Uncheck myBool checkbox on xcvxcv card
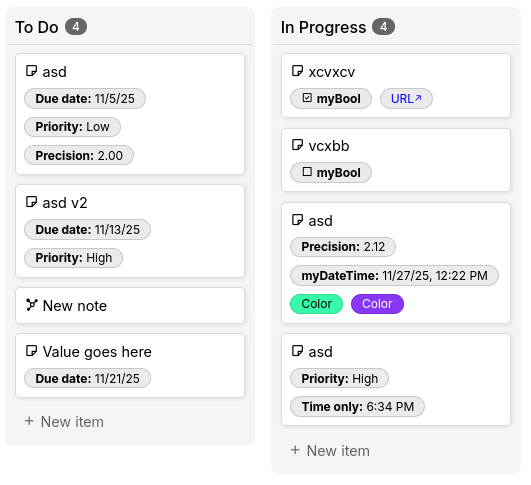This screenshot has width=531, height=485. (x=307, y=98)
